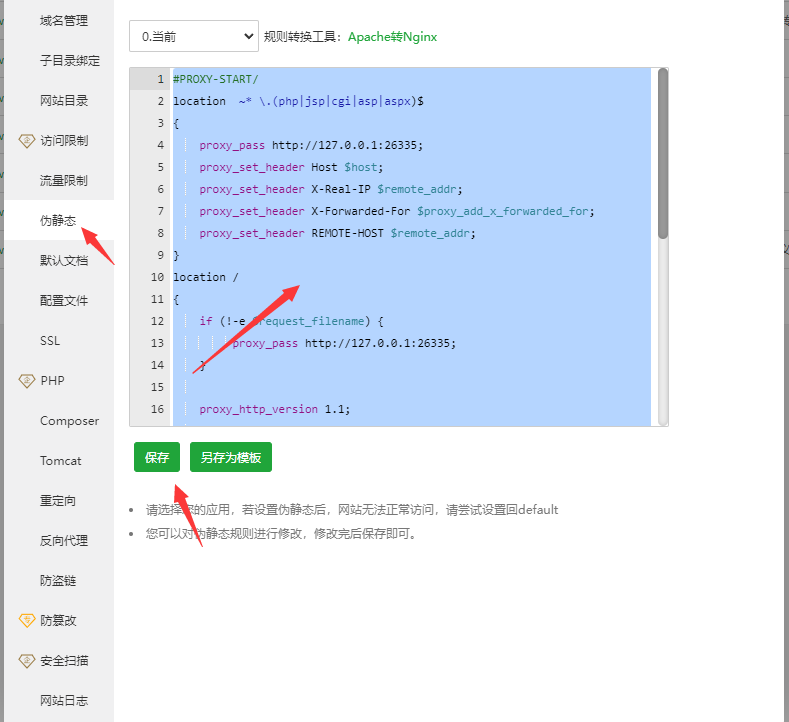Click the diamond icon beside PHP
789x722 pixels.
pos(27,380)
